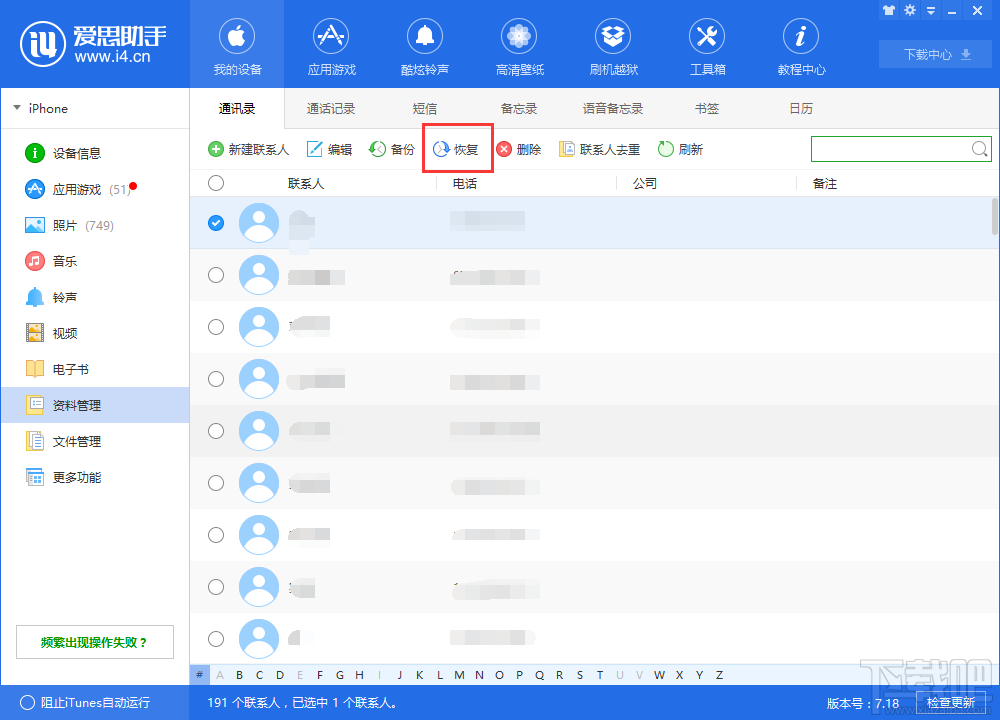Jump to letter M in alphabet index

click(x=459, y=675)
